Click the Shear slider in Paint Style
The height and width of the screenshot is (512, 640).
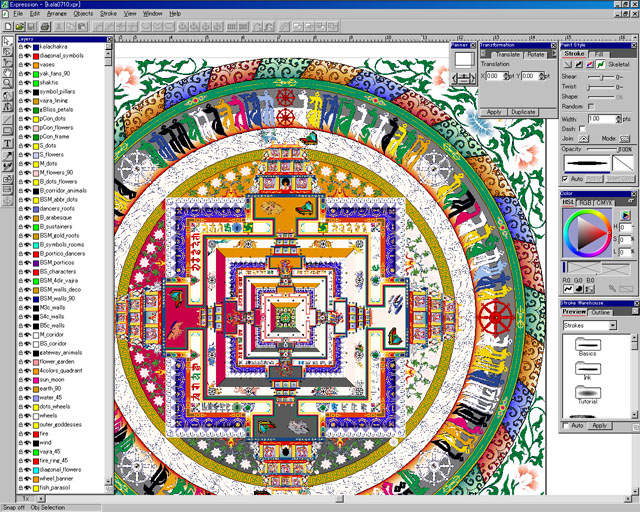pos(601,77)
